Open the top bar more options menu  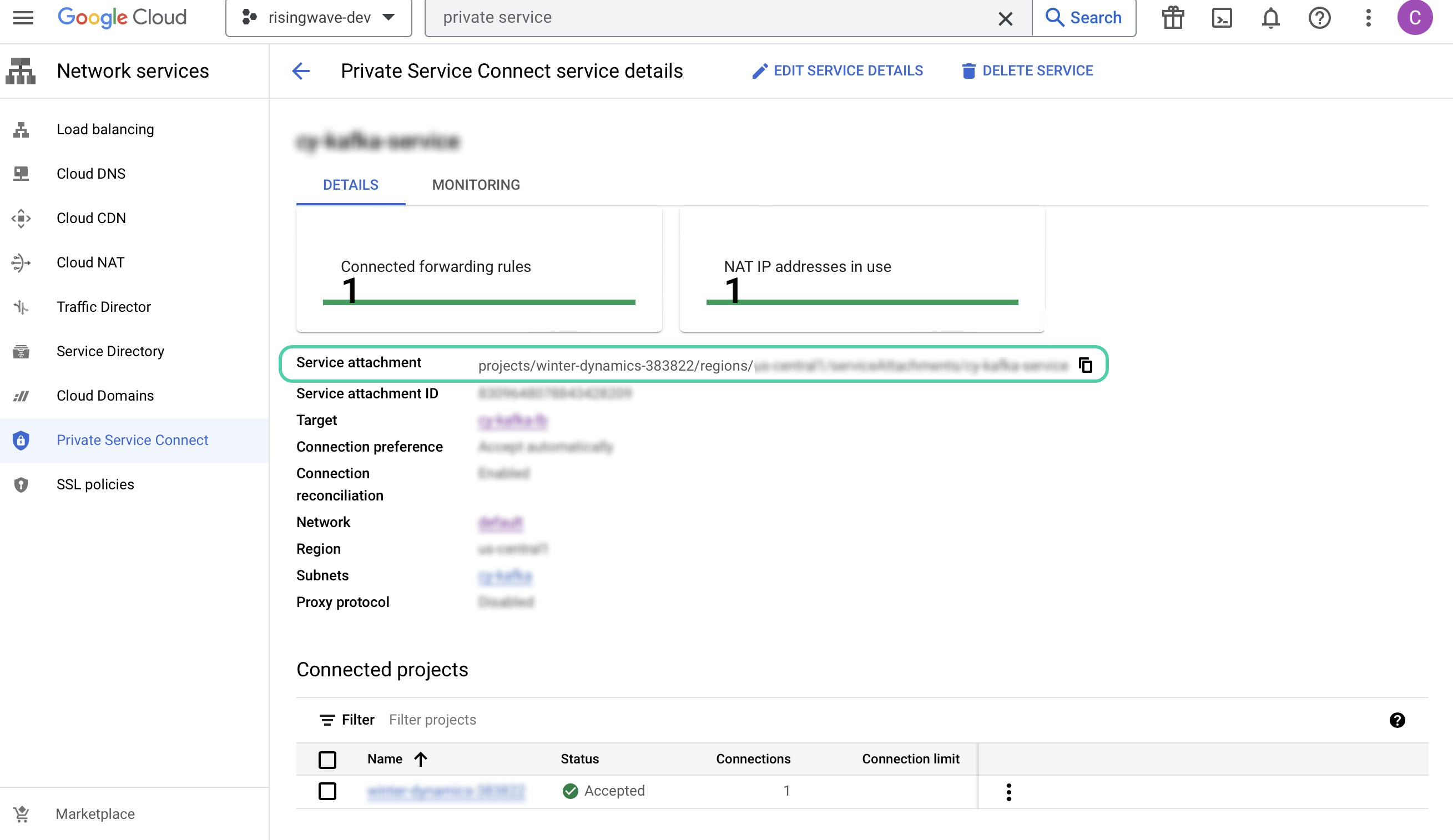tap(1368, 18)
